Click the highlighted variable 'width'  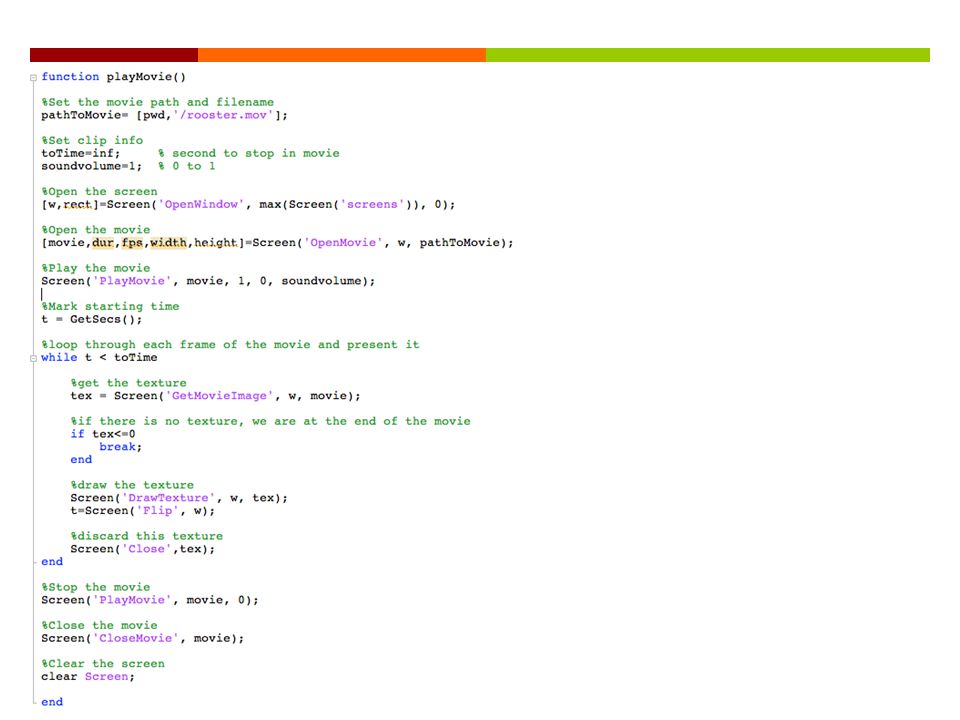168,243
